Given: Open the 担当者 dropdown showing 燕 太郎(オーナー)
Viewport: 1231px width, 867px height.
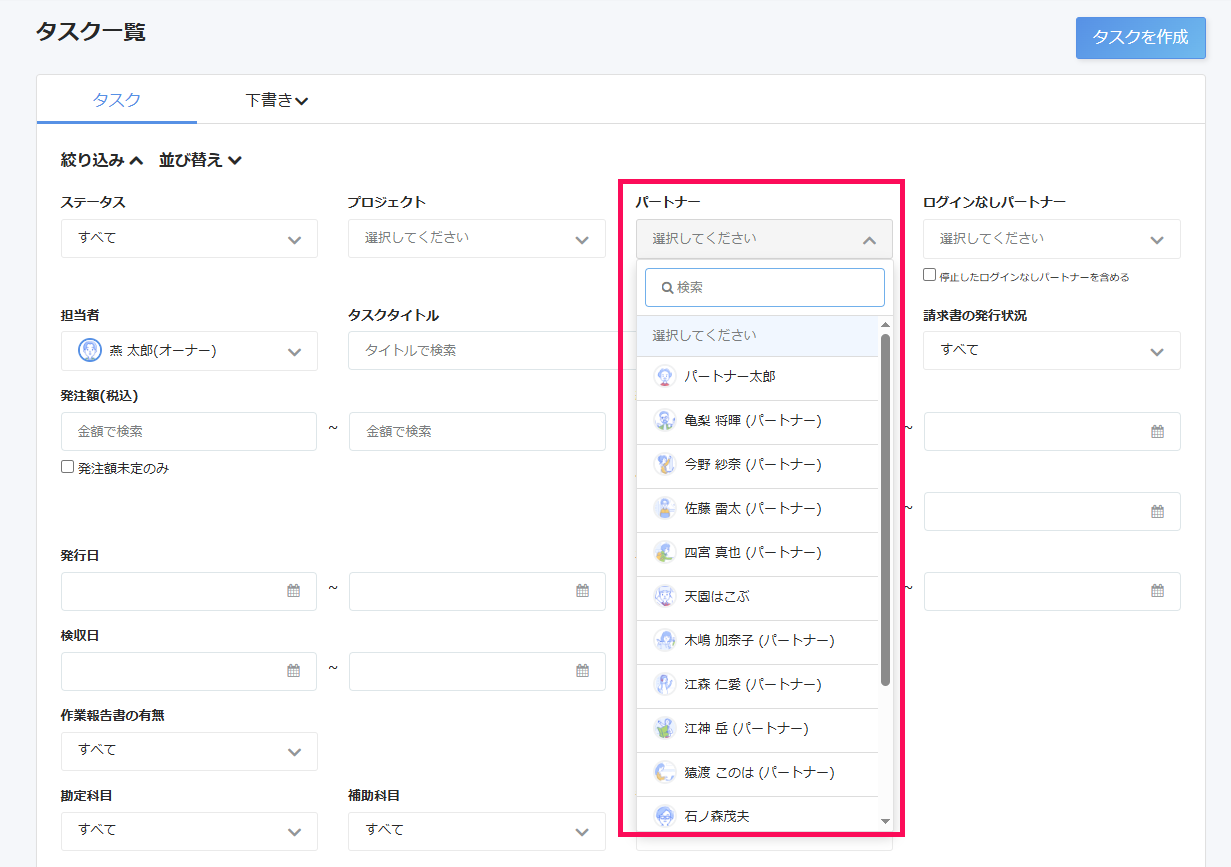Looking at the screenshot, I should [x=189, y=351].
